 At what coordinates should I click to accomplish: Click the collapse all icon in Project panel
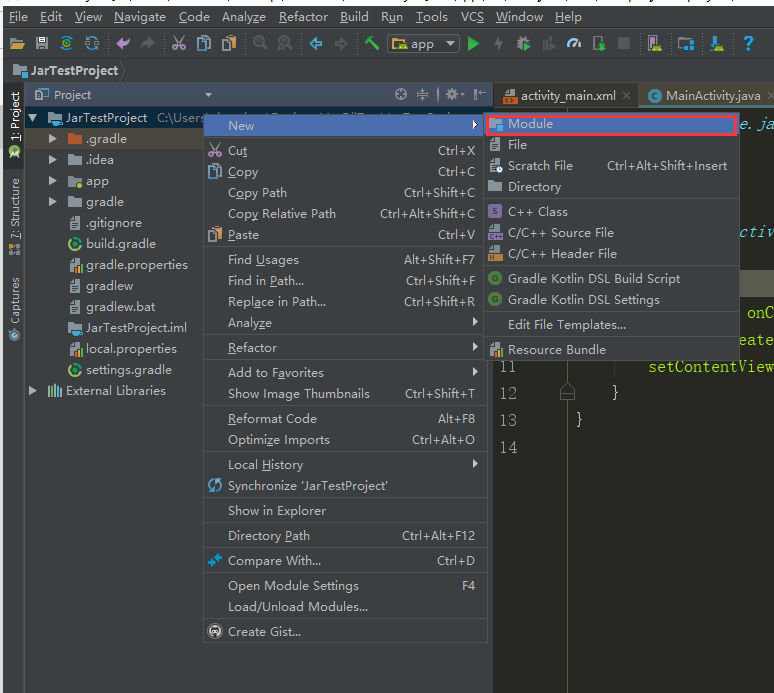pyautogui.click(x=422, y=94)
